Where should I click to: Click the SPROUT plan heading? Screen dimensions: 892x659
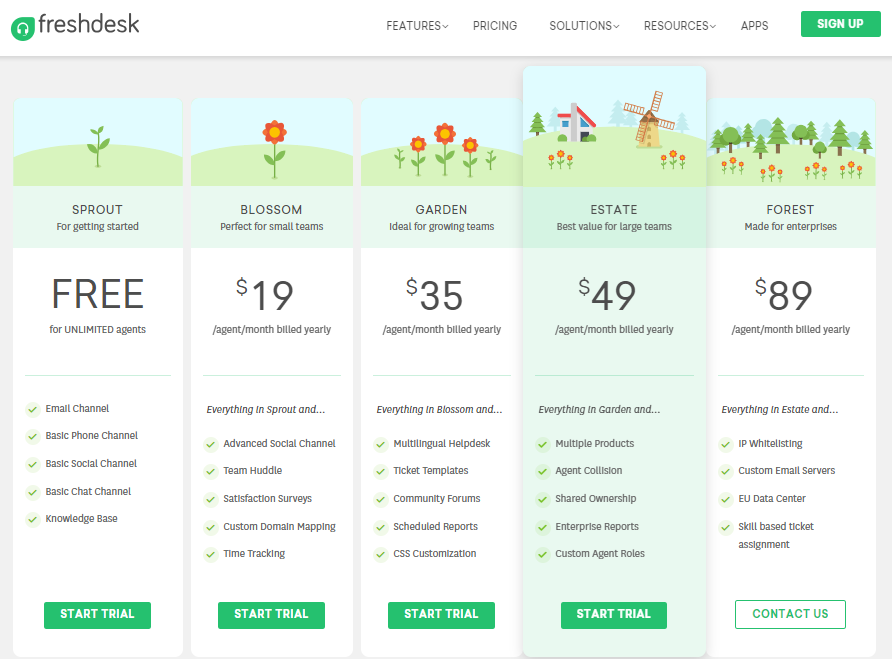click(x=97, y=209)
